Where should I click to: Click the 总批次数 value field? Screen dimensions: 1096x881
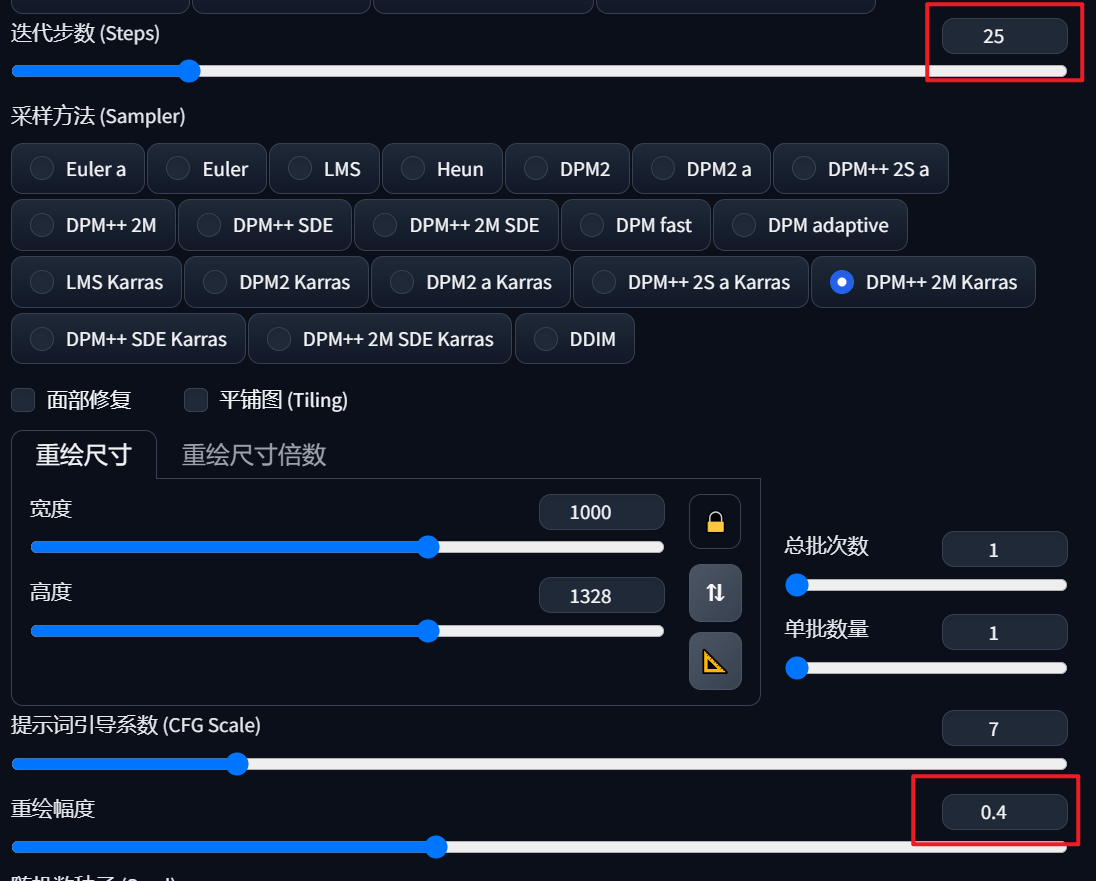1004,550
